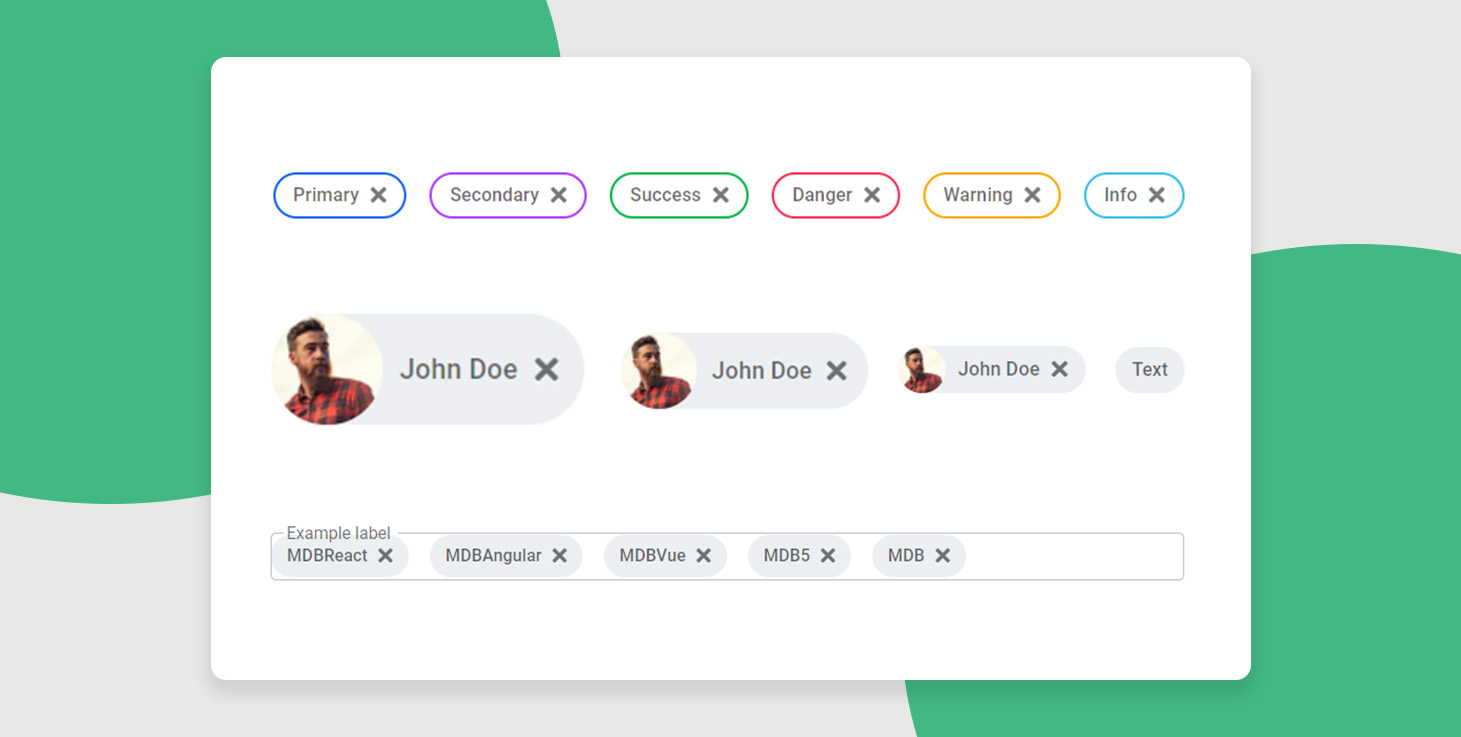Image resolution: width=1461 pixels, height=737 pixels.
Task: Close the Success chip with the X
Action: point(720,195)
